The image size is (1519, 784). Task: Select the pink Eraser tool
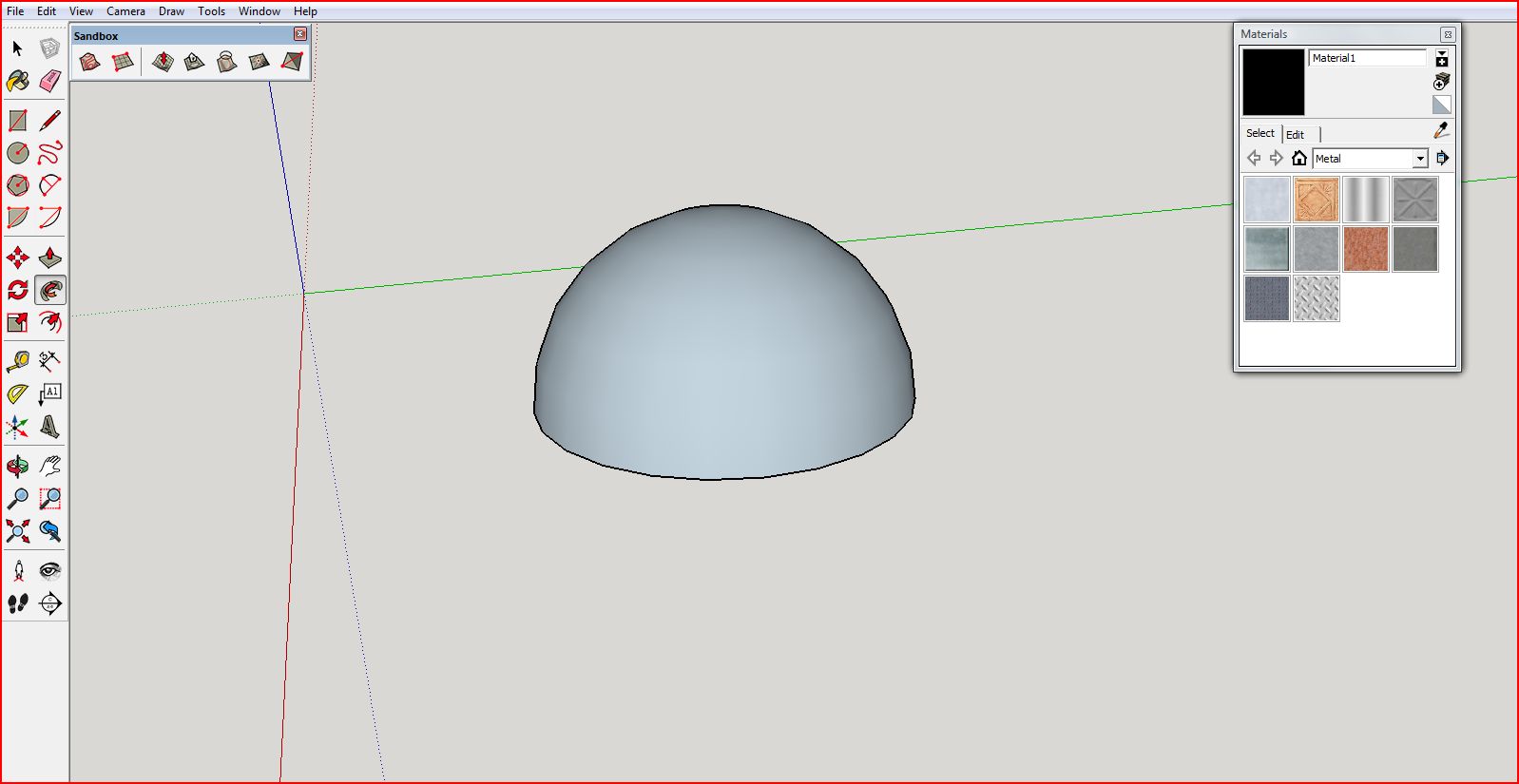tap(49, 81)
